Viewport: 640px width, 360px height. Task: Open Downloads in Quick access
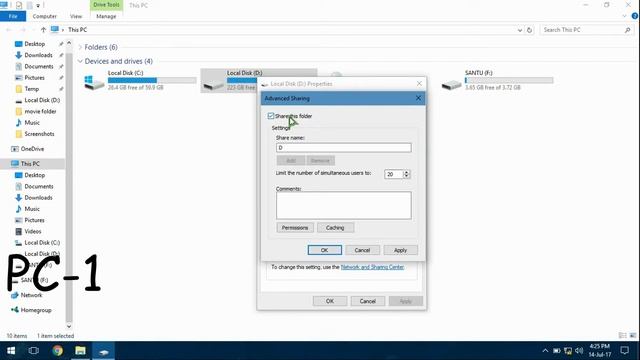pos(38,55)
